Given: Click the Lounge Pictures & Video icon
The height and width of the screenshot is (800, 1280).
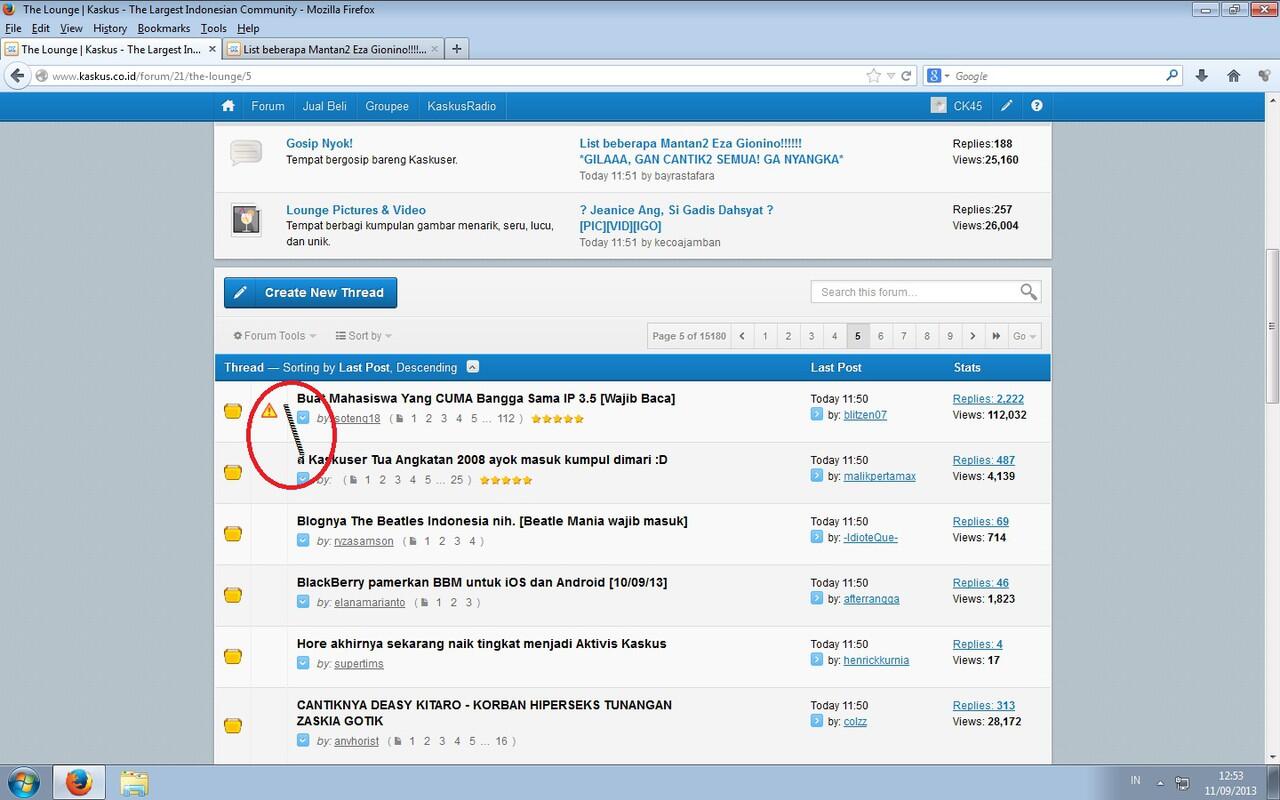Looking at the screenshot, I should (x=246, y=219).
